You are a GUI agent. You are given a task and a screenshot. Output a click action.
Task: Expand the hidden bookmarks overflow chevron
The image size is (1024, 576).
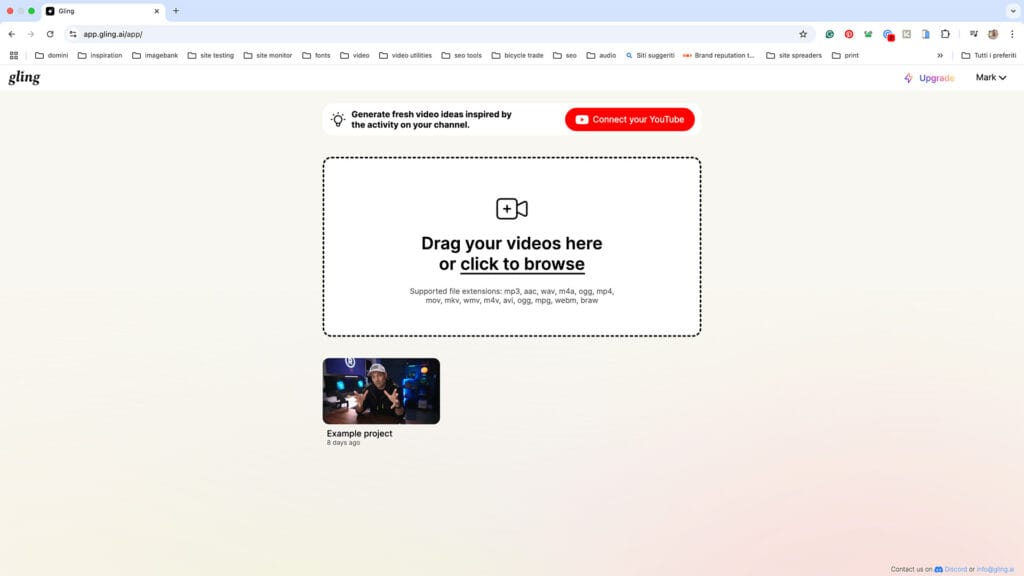coord(939,55)
